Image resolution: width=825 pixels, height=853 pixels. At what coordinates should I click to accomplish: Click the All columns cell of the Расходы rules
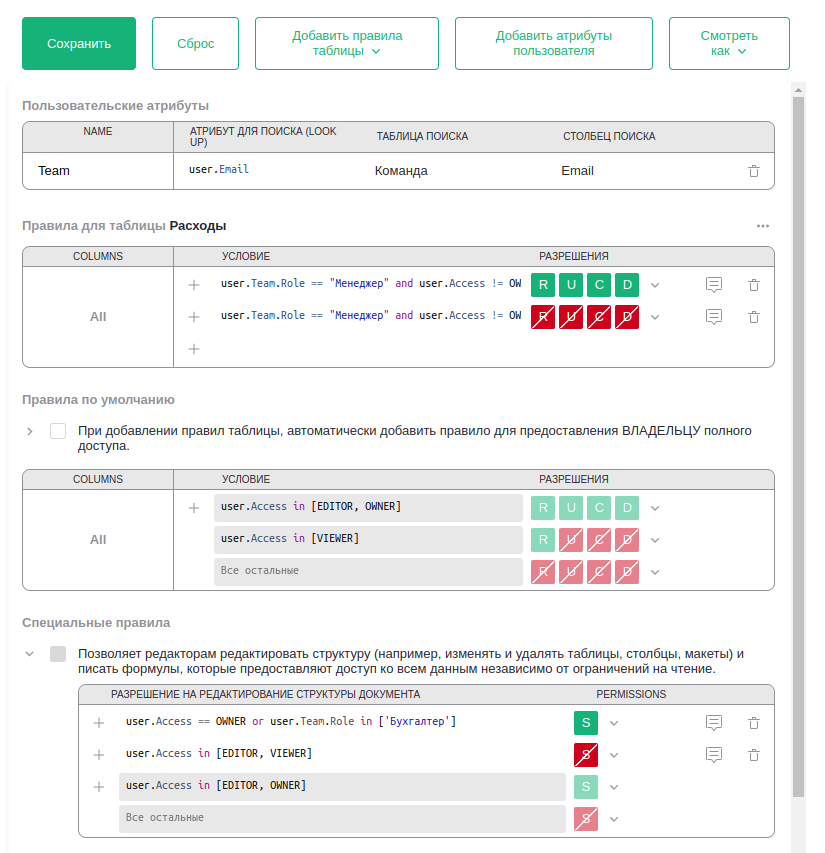[x=98, y=317]
